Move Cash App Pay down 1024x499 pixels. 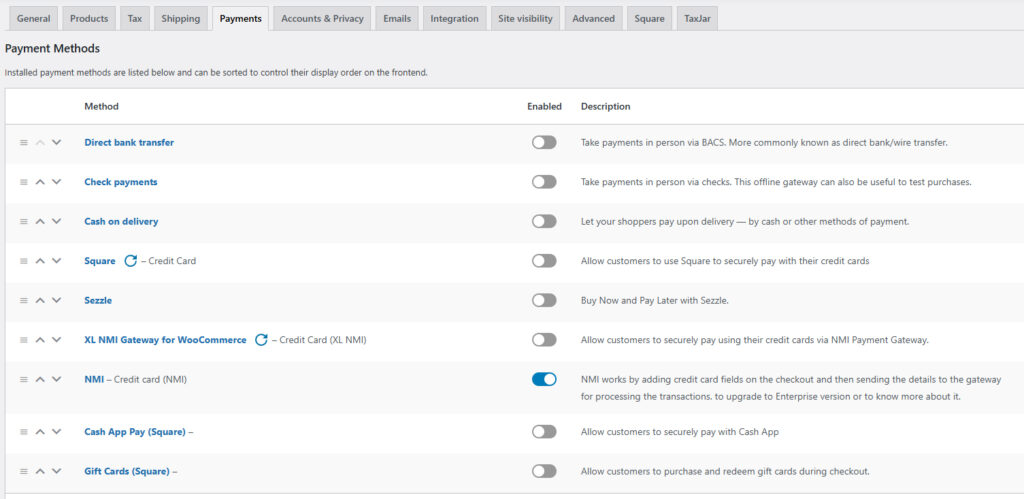[x=56, y=432]
